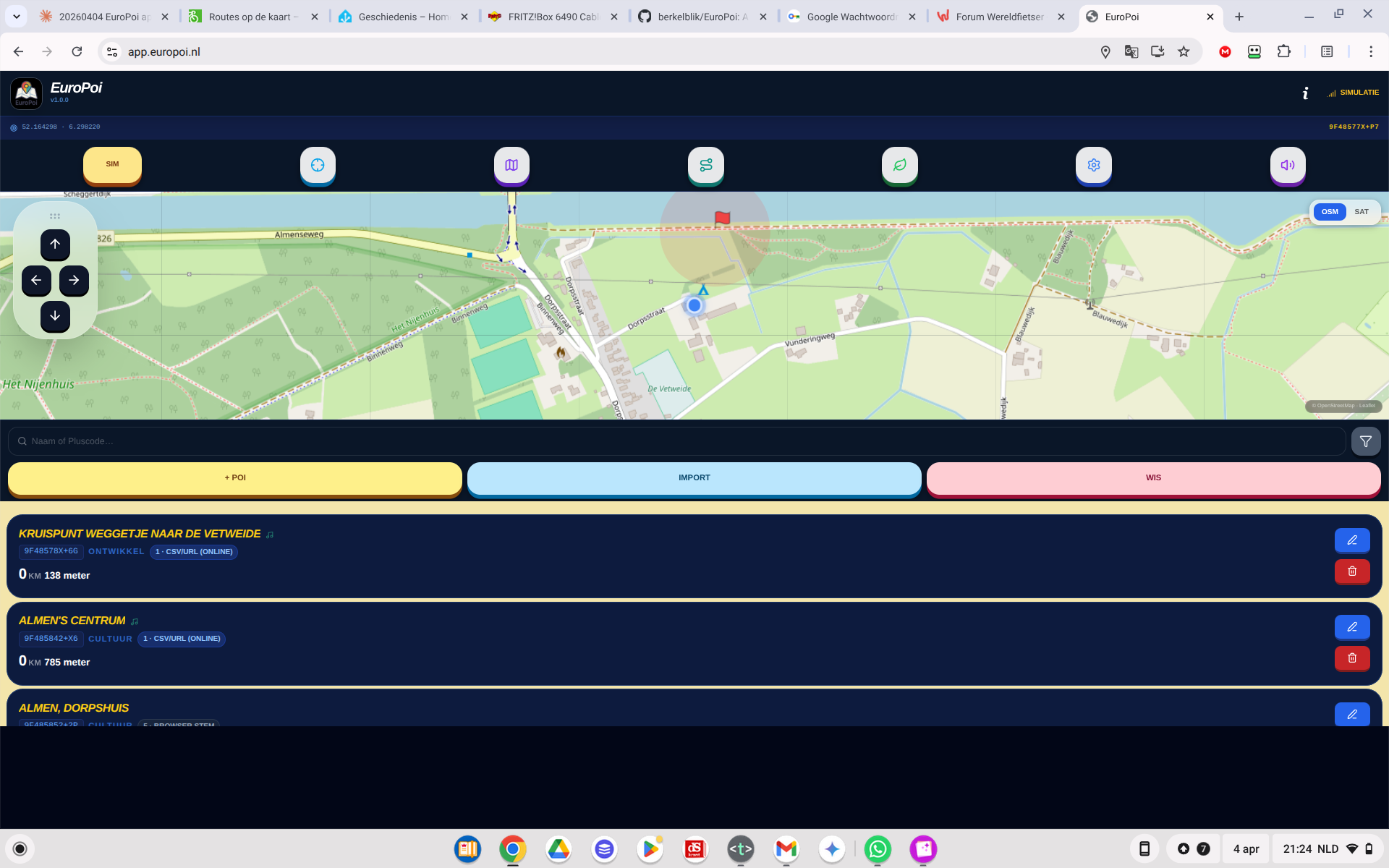1389x868 pixels.
Task: Edit Kruispunt weggetje naar de Vetweide POI
Action: (x=1351, y=540)
